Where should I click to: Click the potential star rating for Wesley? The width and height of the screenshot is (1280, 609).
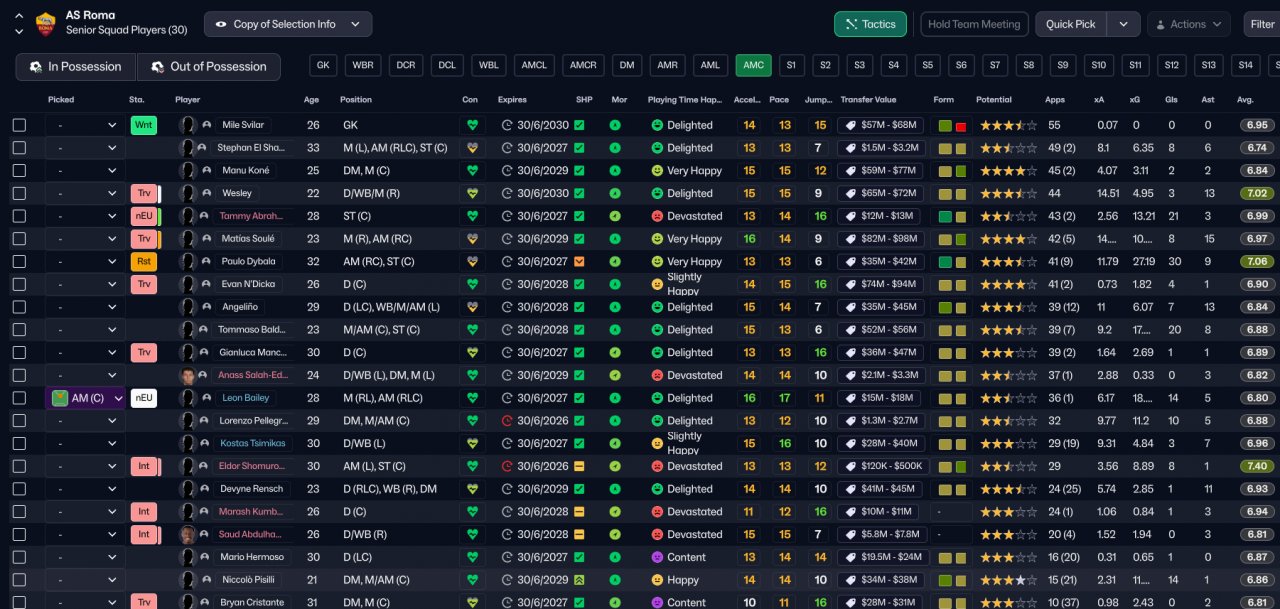point(1008,194)
